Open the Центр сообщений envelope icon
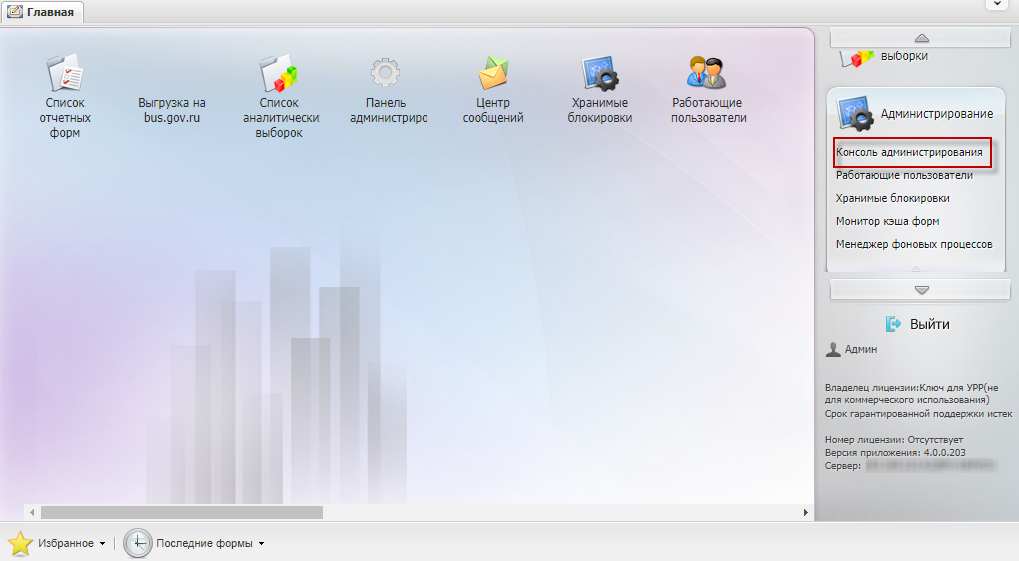Image resolution: width=1019 pixels, height=561 pixels. [x=493, y=73]
